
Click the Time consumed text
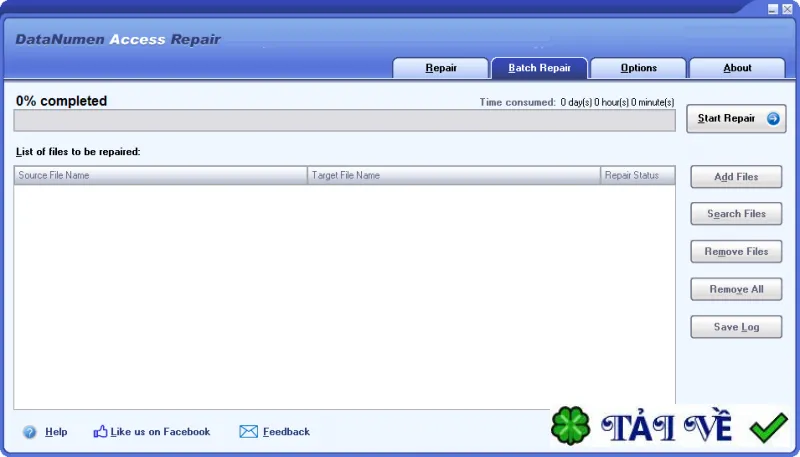pyautogui.click(x=577, y=103)
